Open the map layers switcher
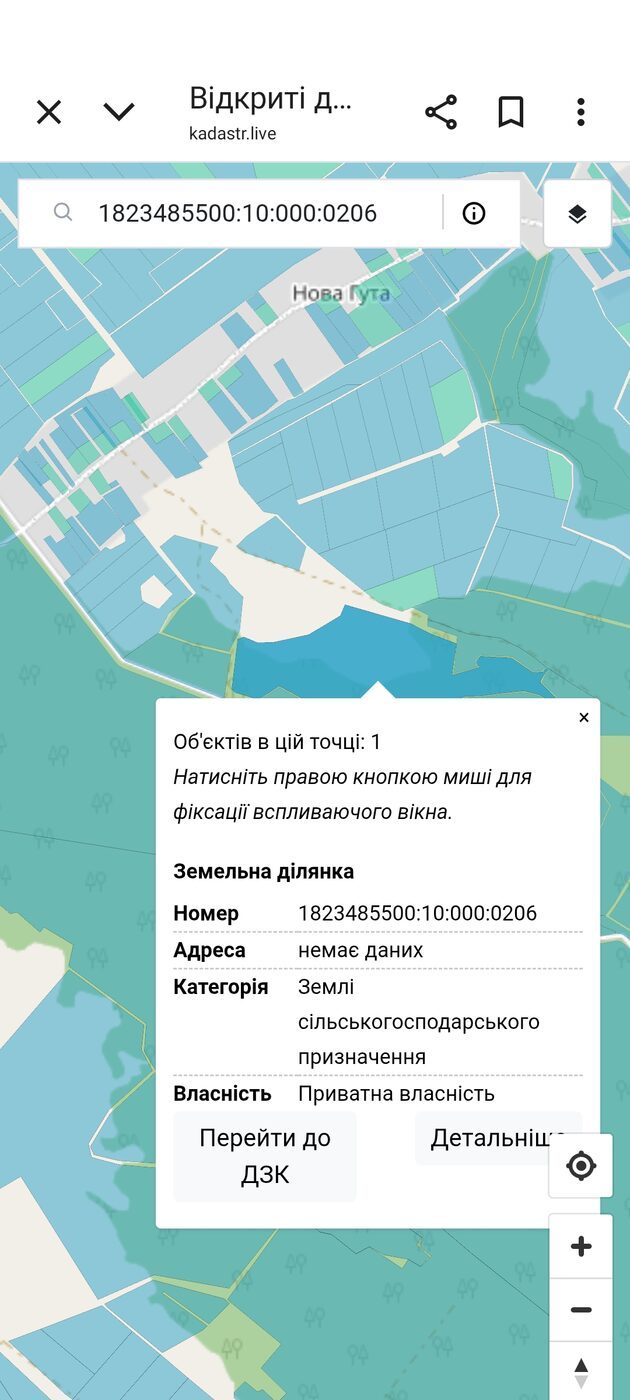The height and width of the screenshot is (1400, 630). 577,213
